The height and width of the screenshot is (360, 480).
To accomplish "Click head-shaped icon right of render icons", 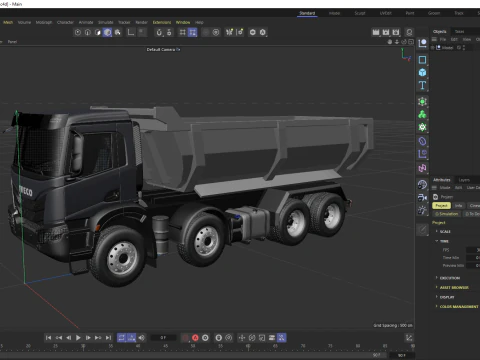I will 409,32.
